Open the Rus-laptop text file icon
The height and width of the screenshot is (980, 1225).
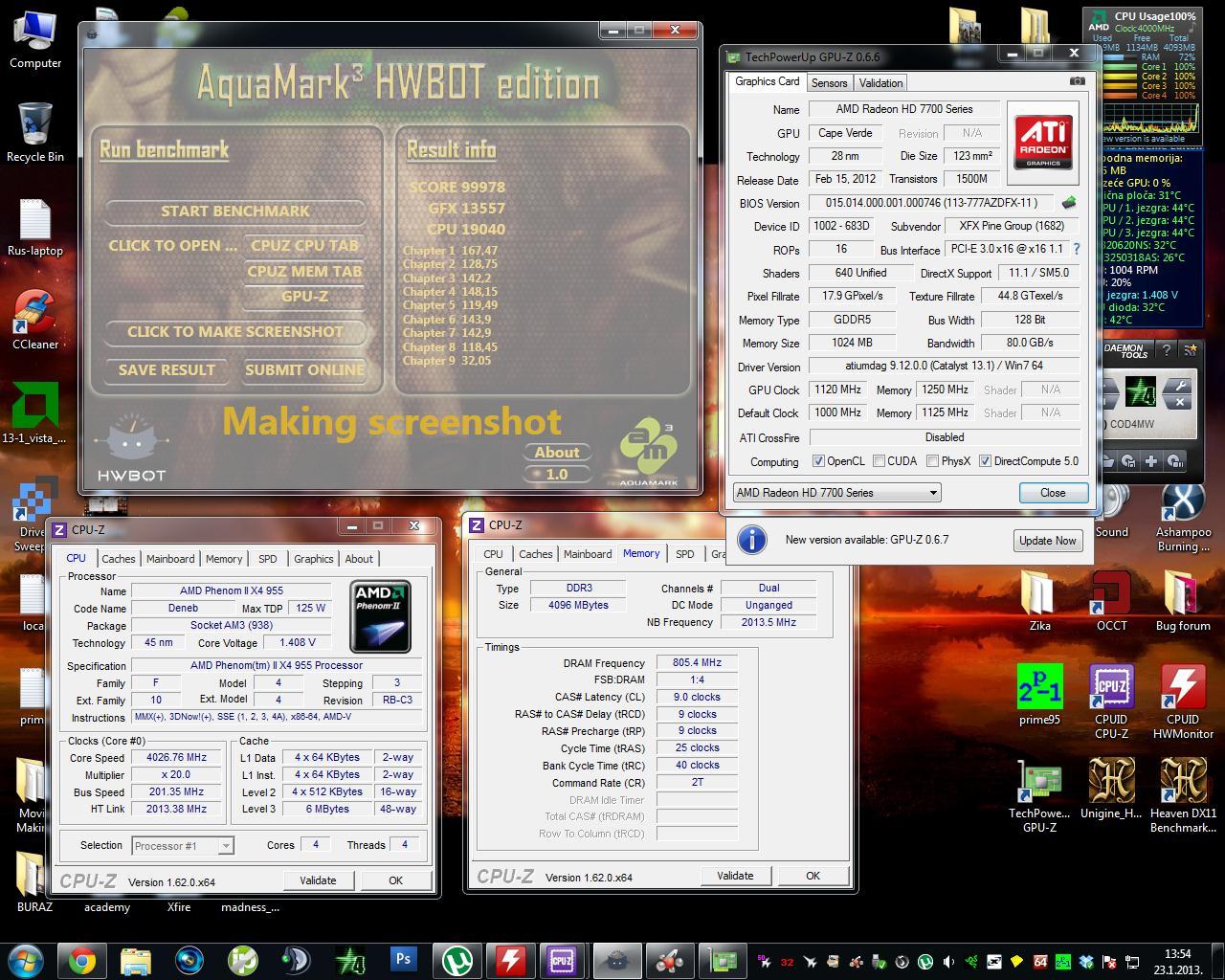[x=35, y=226]
